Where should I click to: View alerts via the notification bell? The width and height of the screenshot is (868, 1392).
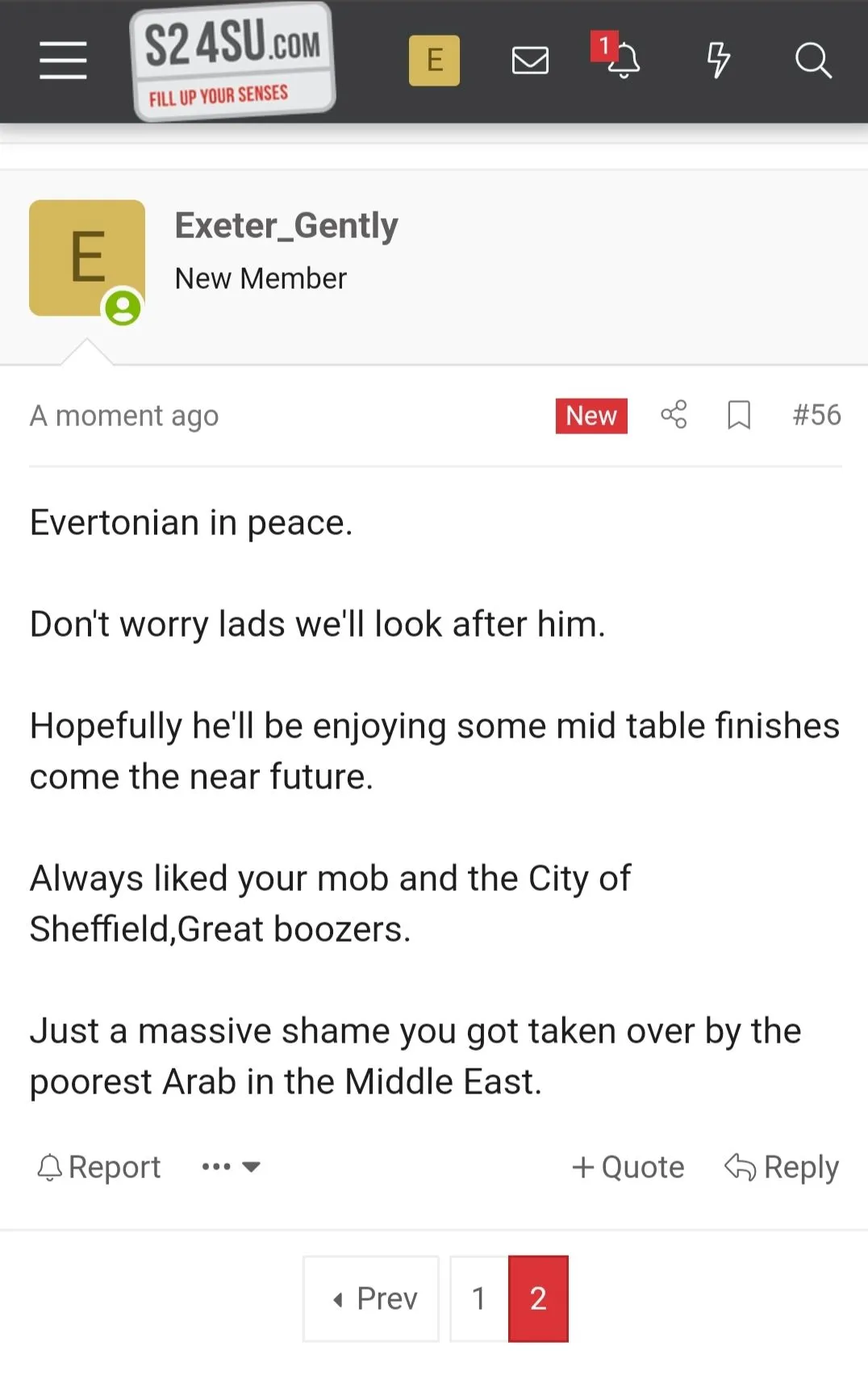point(623,61)
